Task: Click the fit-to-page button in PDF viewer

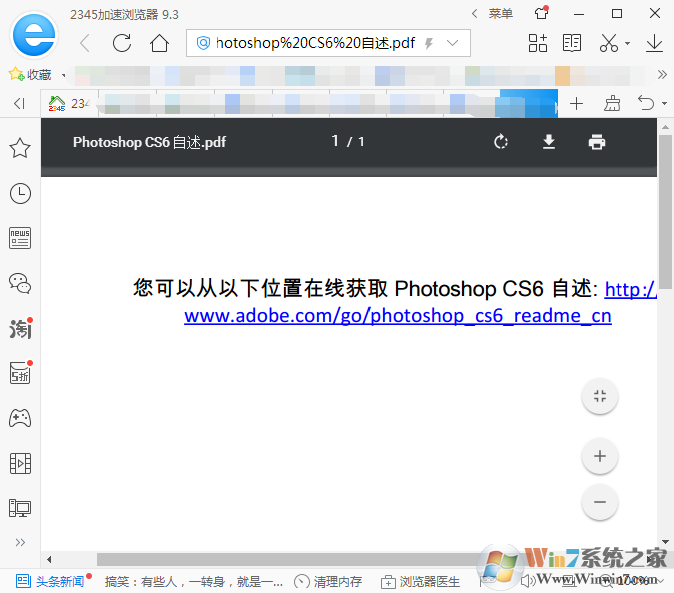Action: point(600,396)
